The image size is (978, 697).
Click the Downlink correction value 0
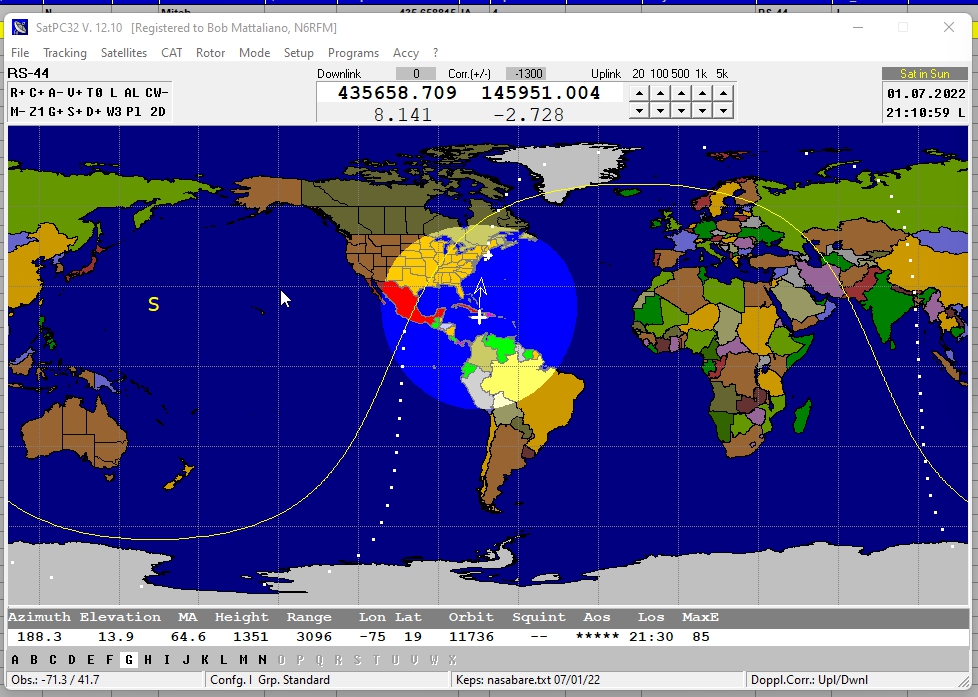pyautogui.click(x=415, y=74)
